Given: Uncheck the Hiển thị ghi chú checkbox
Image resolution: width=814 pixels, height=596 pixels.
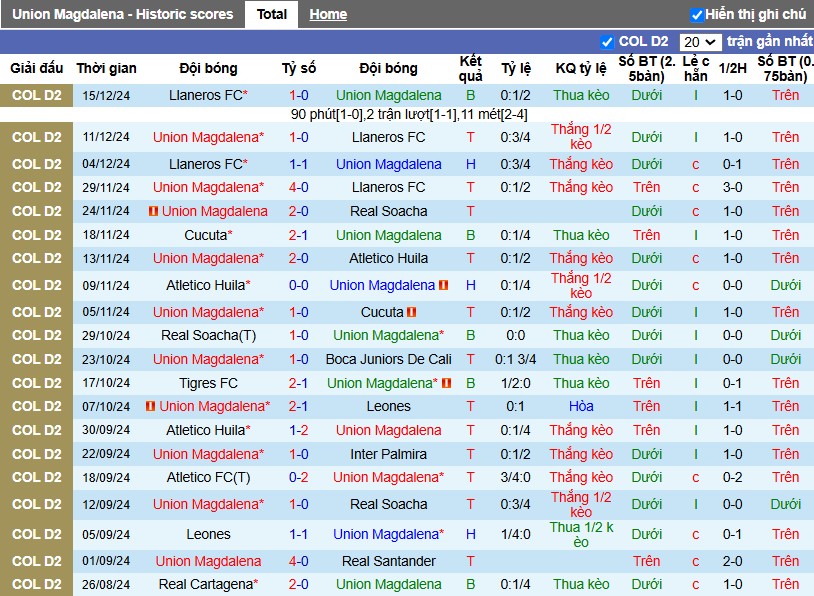Looking at the screenshot, I should pos(697,15).
